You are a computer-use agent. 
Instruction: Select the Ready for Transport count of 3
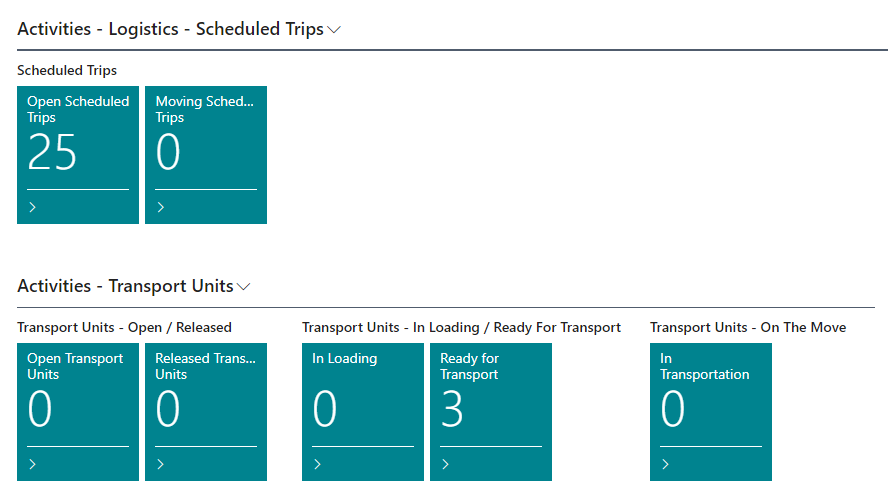click(x=452, y=410)
